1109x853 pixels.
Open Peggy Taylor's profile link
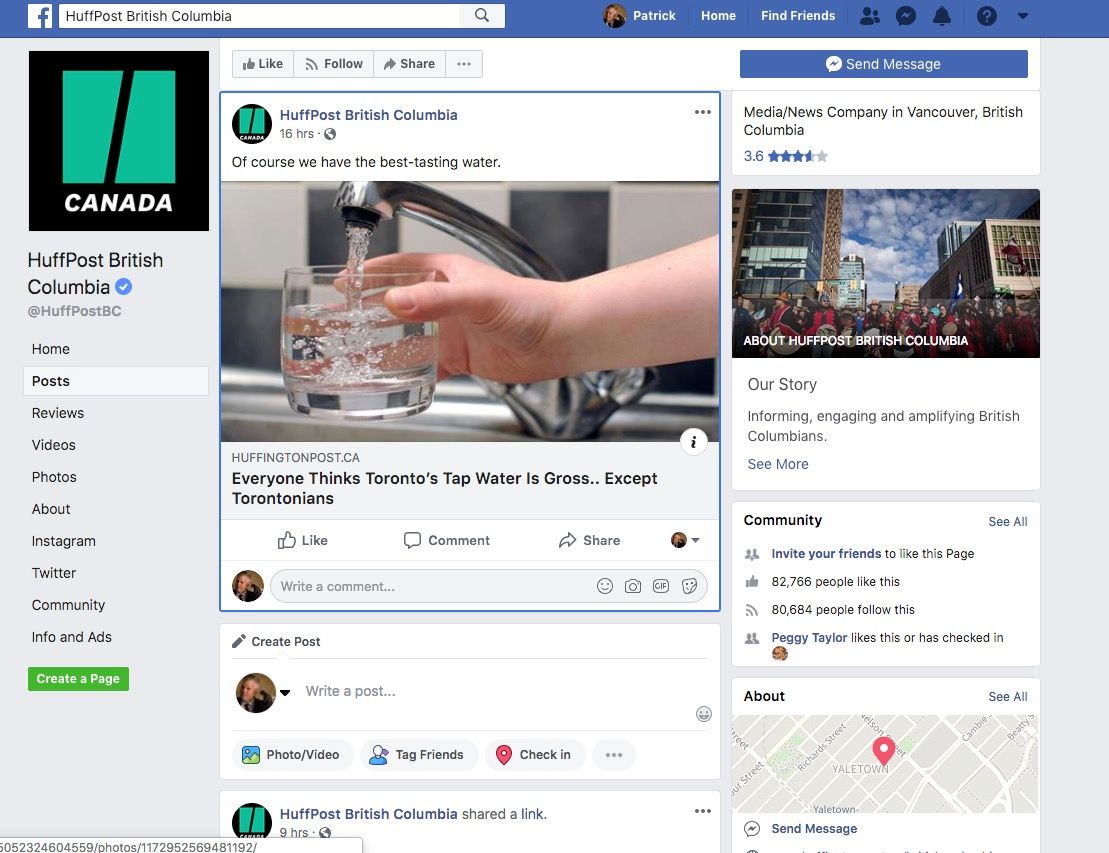pos(809,638)
